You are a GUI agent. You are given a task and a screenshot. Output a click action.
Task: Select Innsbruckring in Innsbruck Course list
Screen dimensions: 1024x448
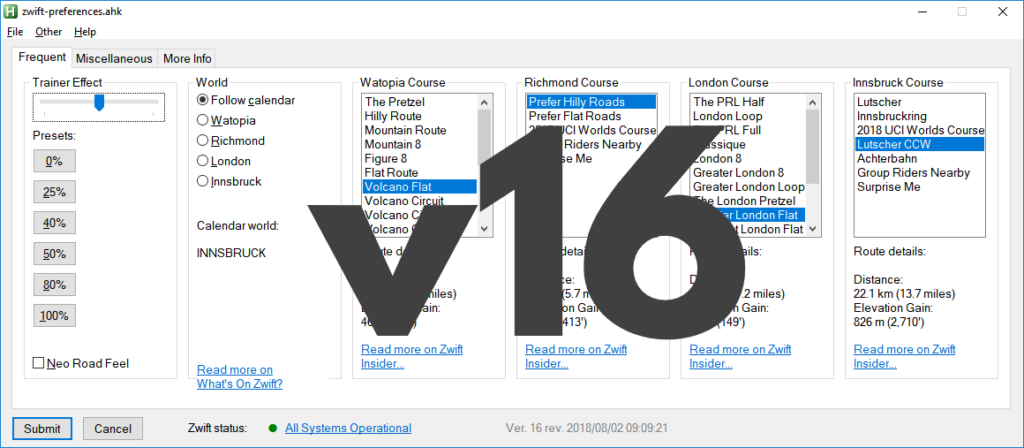920,116
